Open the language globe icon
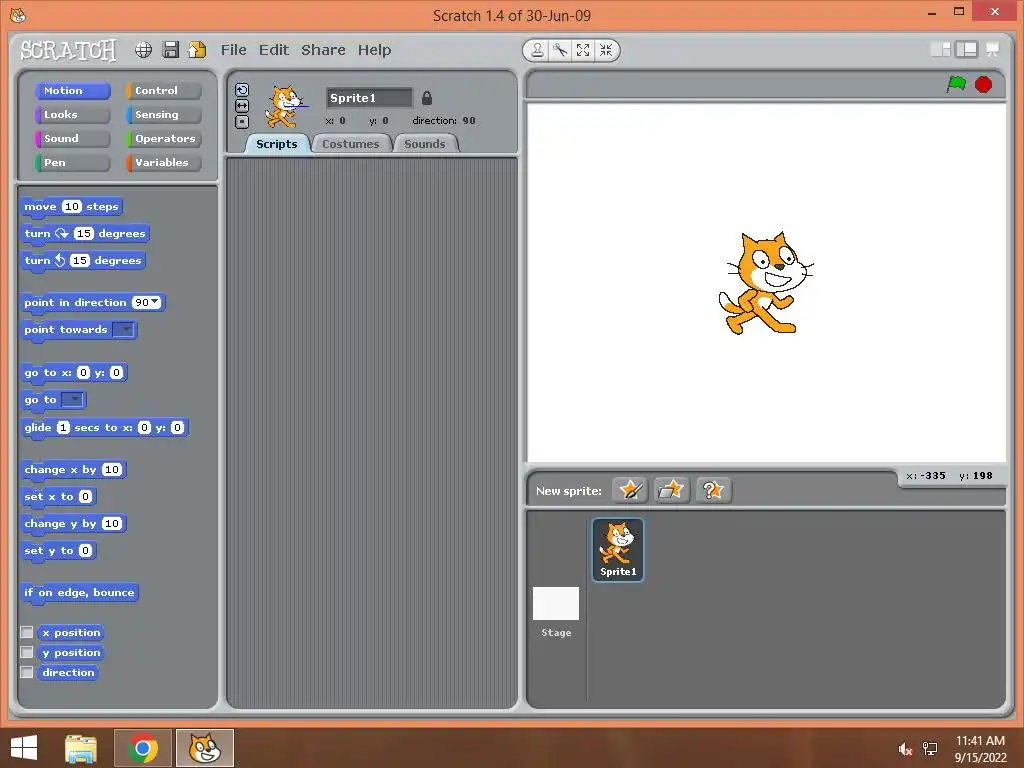1024x768 pixels. coord(144,50)
